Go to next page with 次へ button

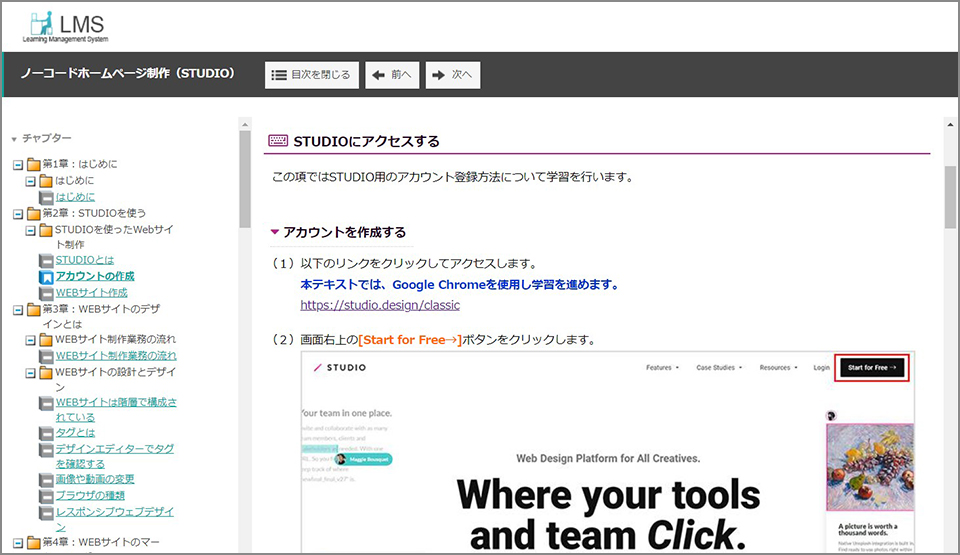pos(452,75)
